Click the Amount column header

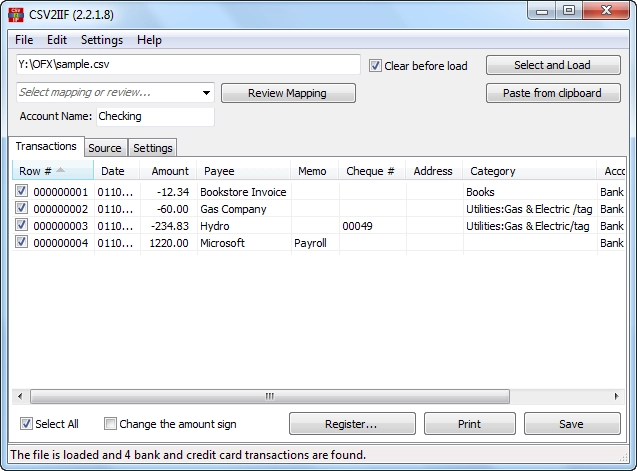(168, 171)
